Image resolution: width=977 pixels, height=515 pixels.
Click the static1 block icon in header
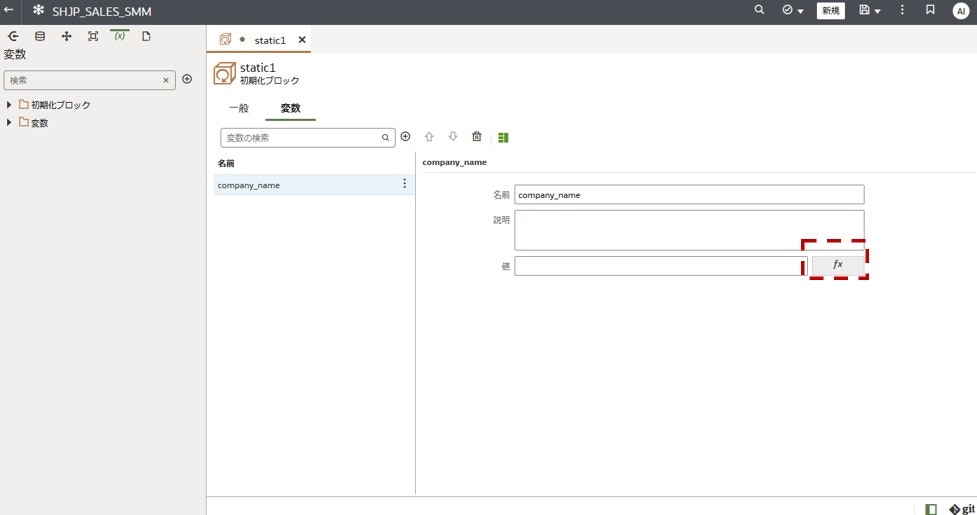point(224,73)
